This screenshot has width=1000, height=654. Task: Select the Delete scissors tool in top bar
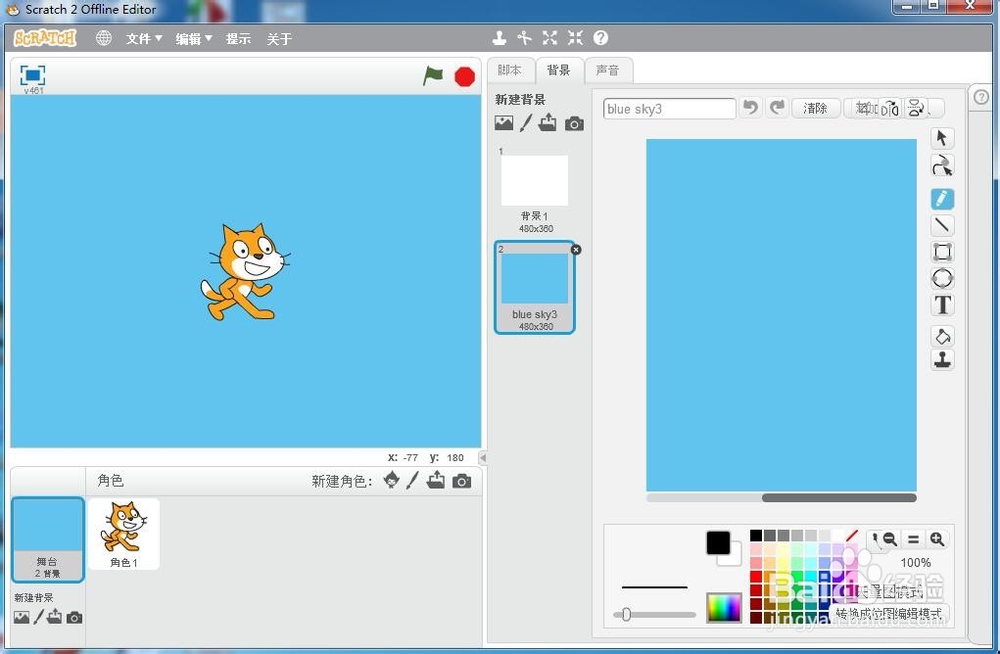tap(524, 38)
